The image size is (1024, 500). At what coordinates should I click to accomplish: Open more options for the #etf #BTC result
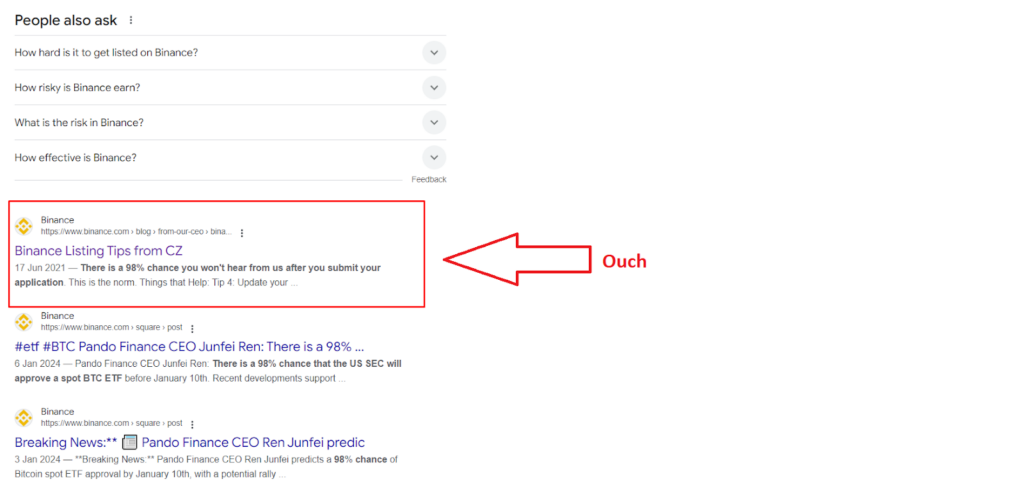[x=192, y=328]
